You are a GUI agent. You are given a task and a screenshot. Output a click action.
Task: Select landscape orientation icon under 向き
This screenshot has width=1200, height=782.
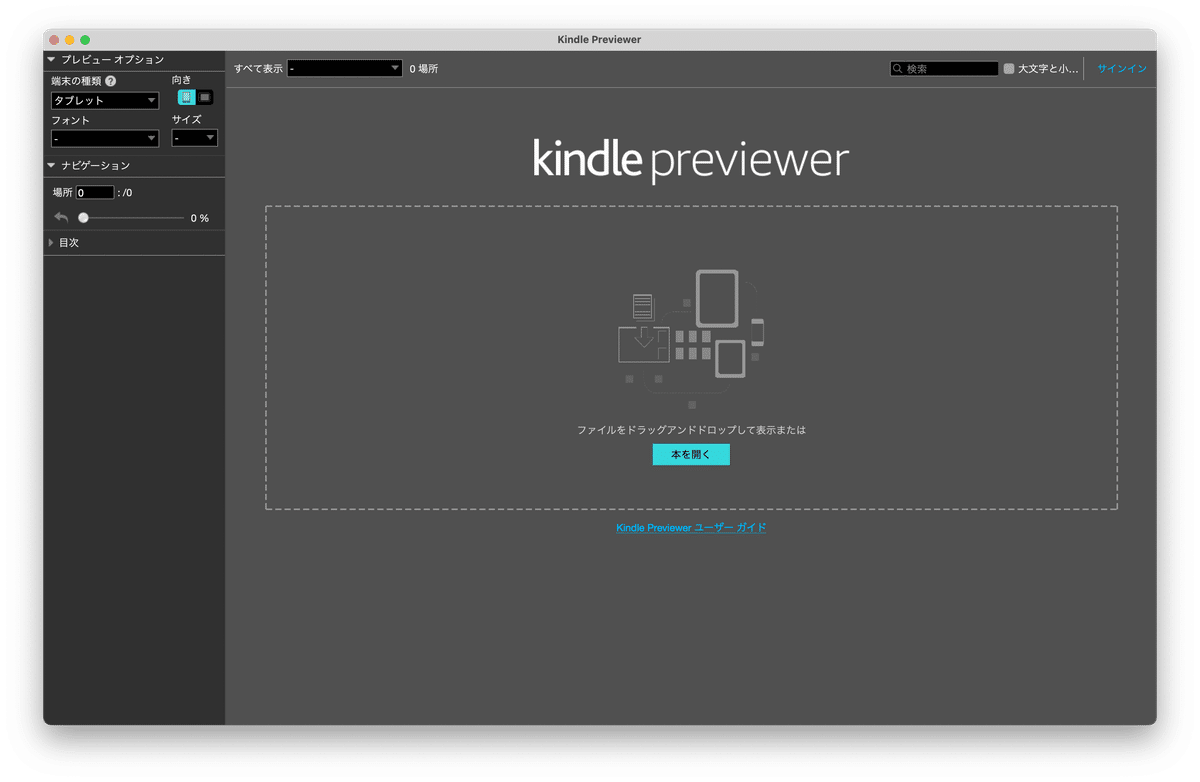point(205,97)
